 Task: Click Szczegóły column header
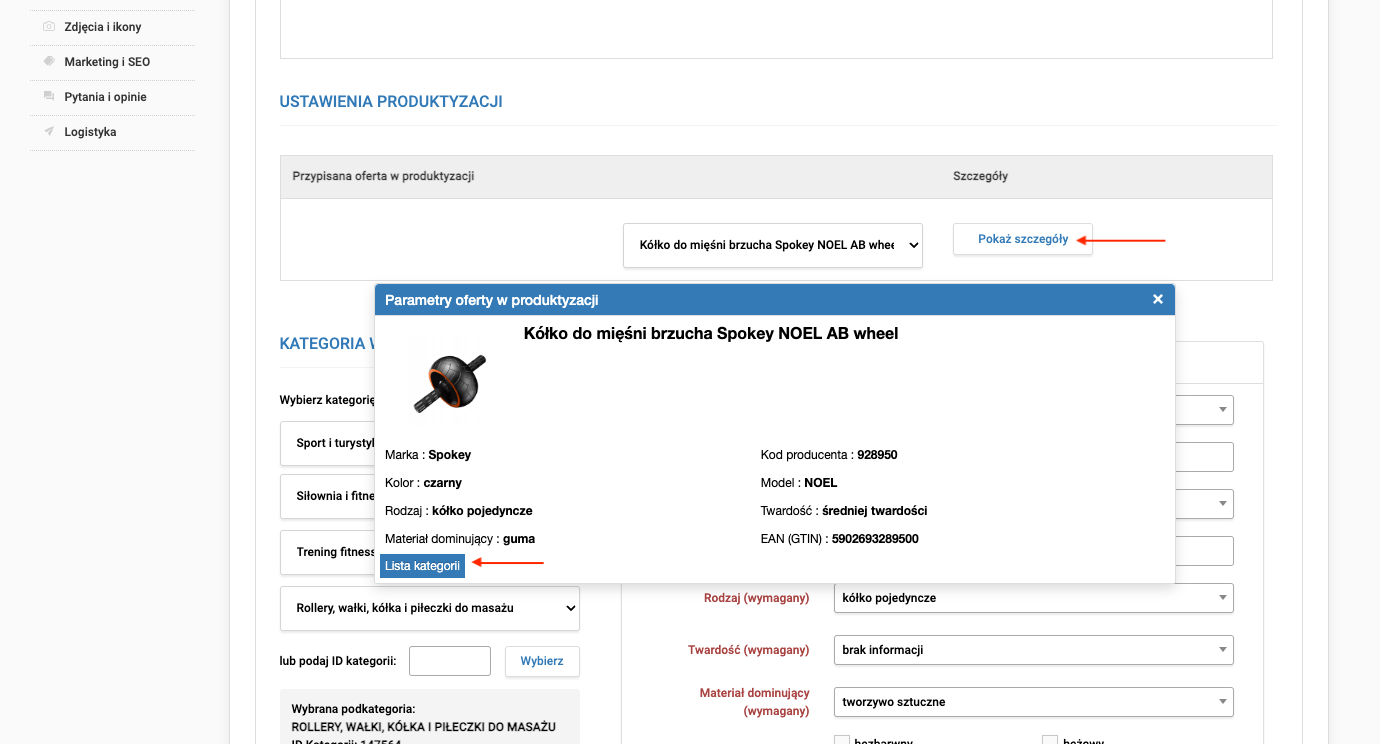(981, 176)
